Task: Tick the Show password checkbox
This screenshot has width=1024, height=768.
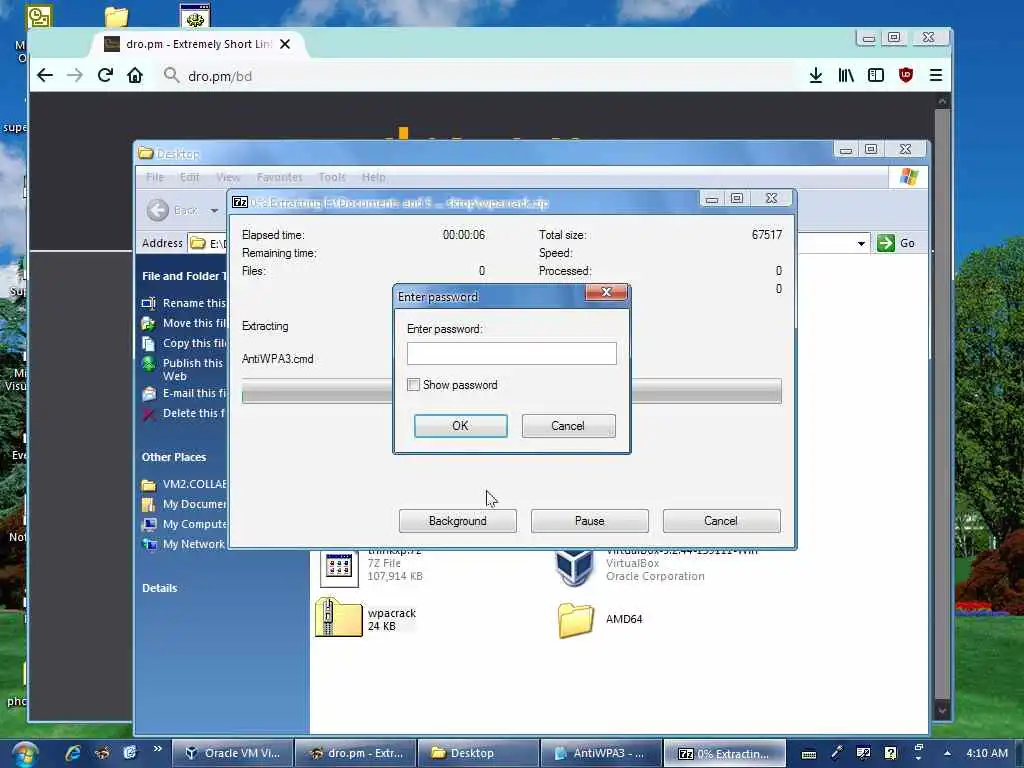Action: click(x=413, y=385)
